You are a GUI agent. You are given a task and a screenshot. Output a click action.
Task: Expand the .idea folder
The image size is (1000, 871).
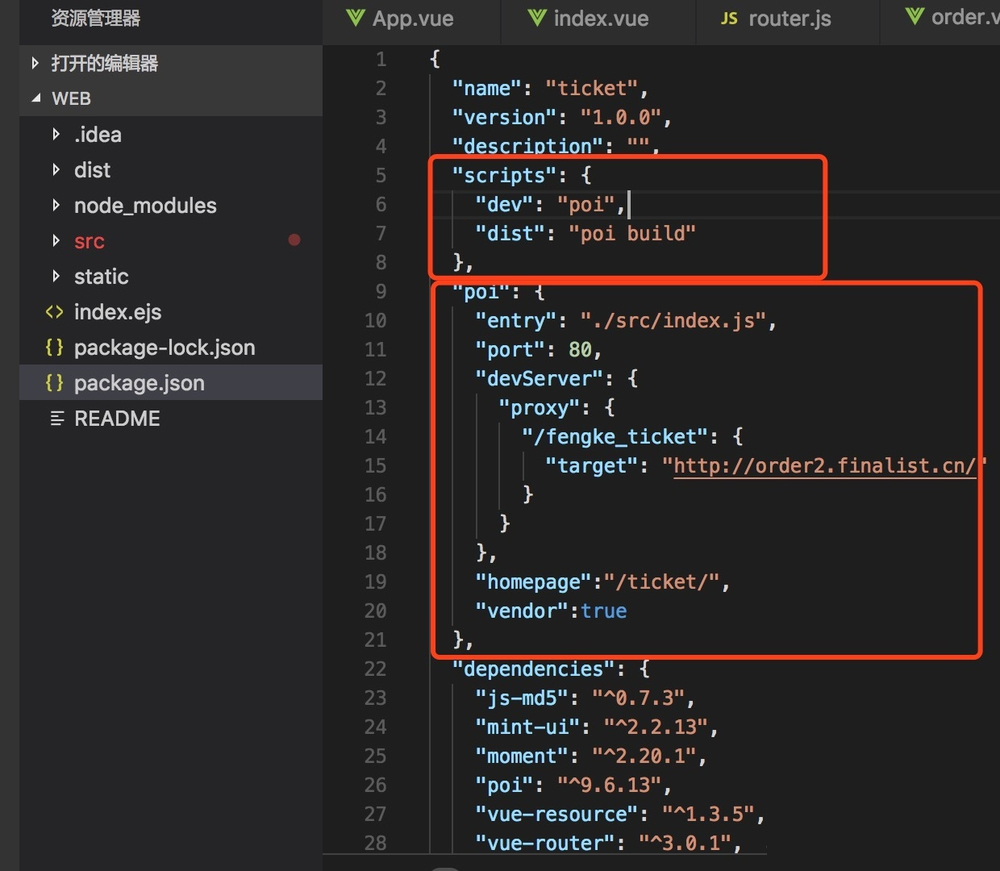point(97,135)
